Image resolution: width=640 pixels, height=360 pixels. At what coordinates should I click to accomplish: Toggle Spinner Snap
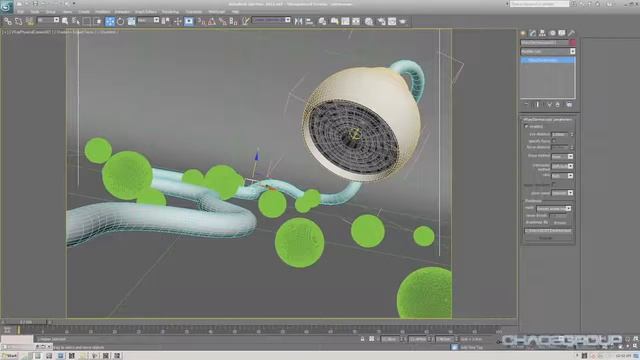(x=233, y=21)
